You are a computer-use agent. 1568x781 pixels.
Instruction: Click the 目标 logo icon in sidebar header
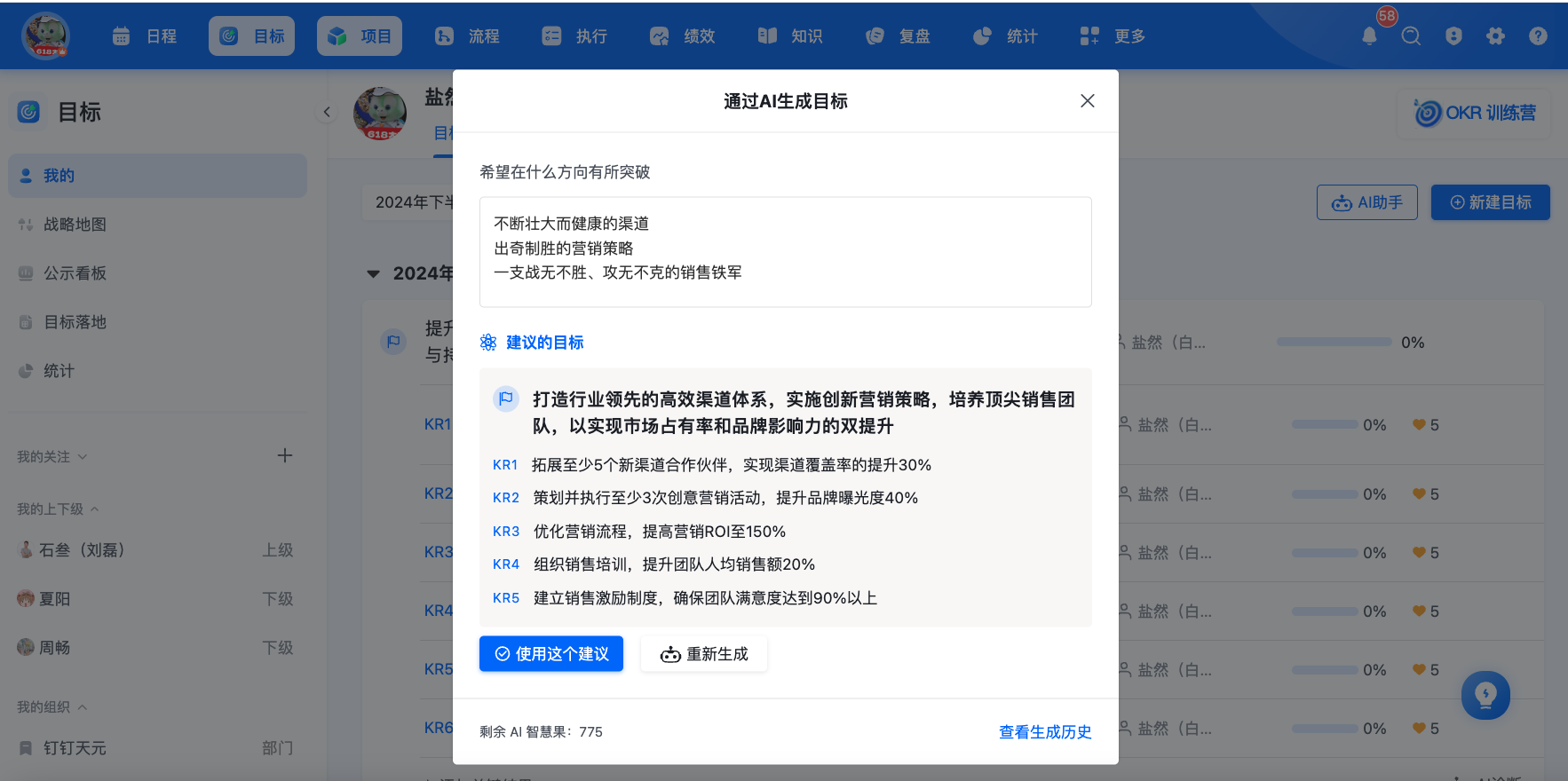[29, 112]
